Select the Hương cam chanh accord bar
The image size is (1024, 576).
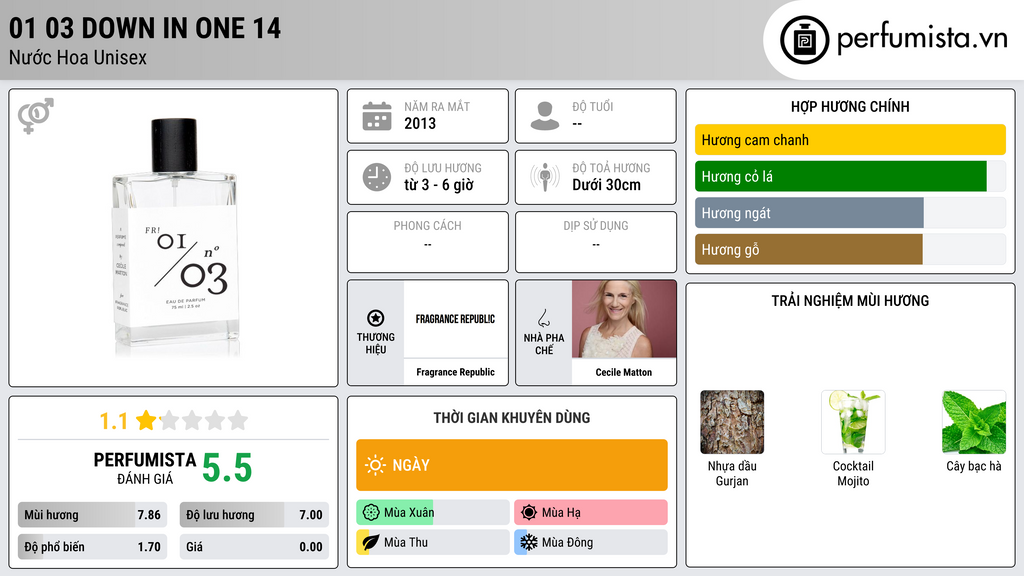(x=850, y=140)
